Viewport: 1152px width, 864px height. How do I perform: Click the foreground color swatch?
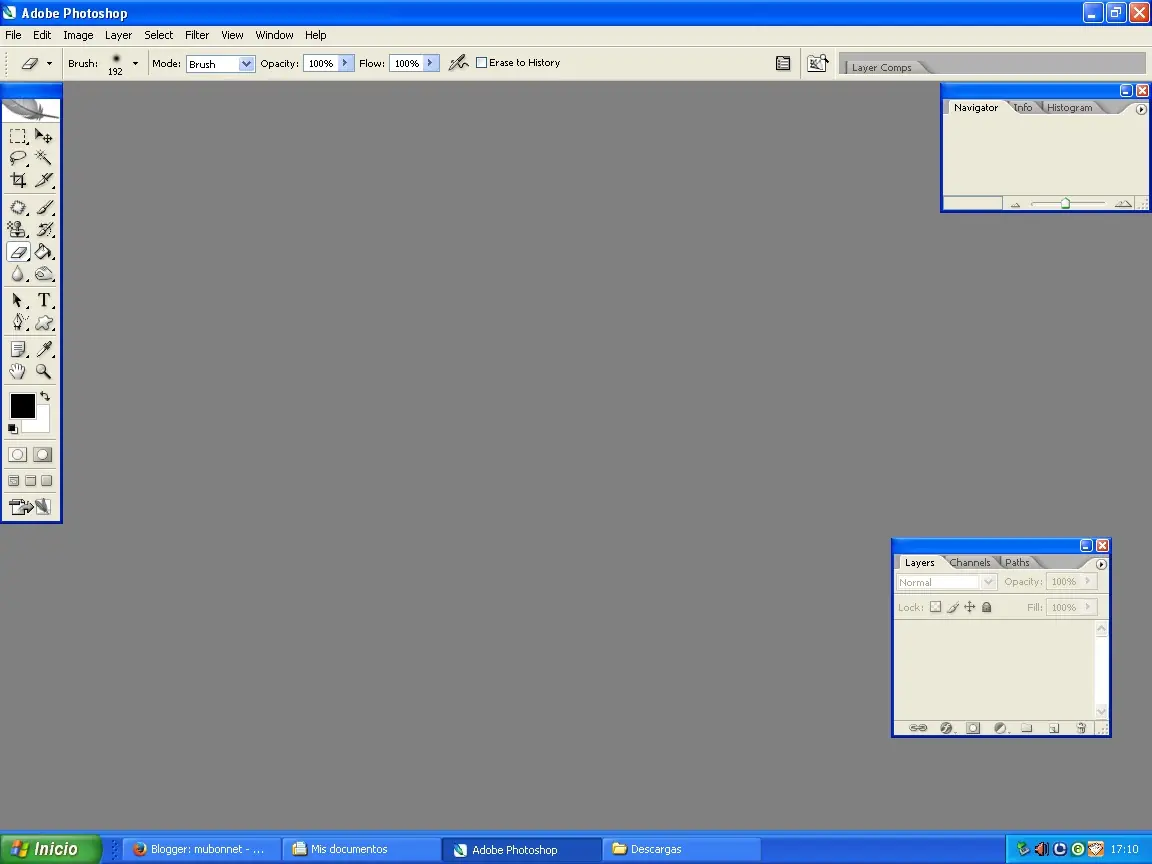[23, 406]
